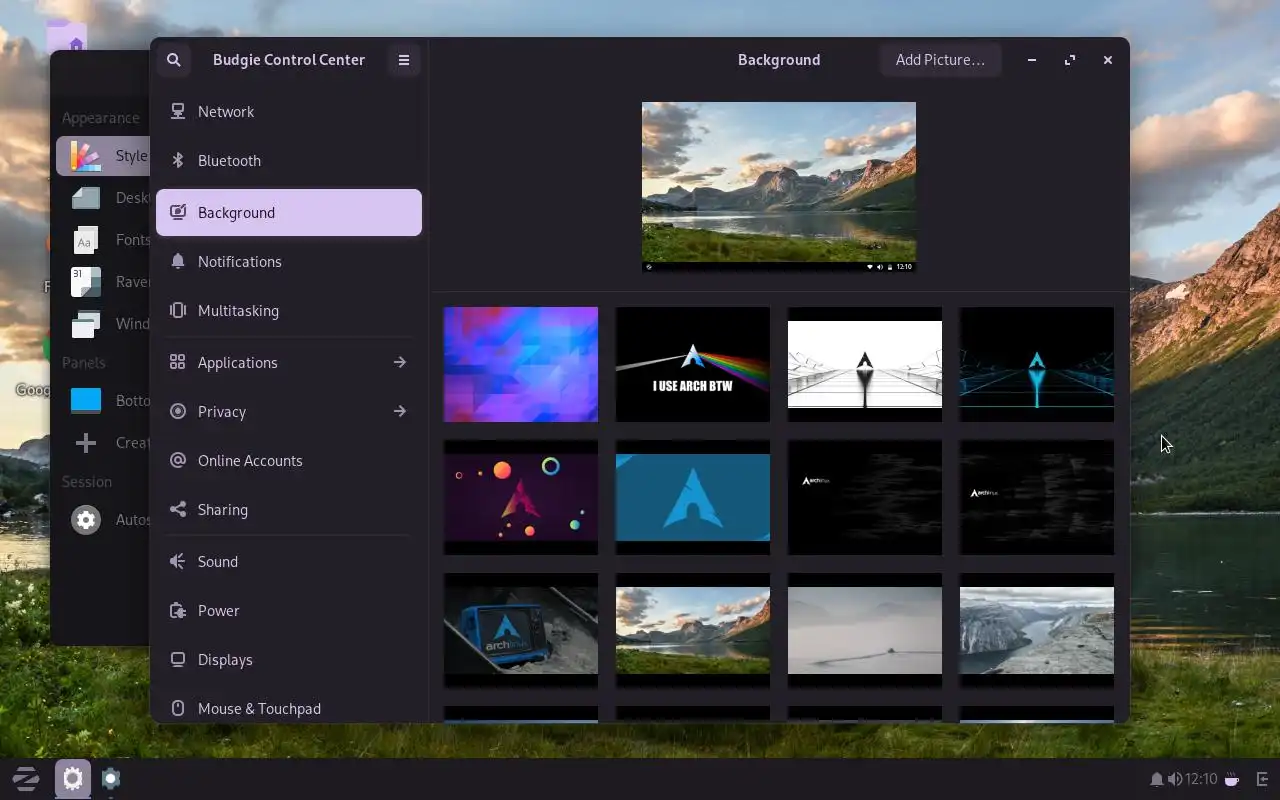Viewport: 1280px width, 800px height.
Task: Open the Budgie menu on taskbar
Action: point(25,779)
